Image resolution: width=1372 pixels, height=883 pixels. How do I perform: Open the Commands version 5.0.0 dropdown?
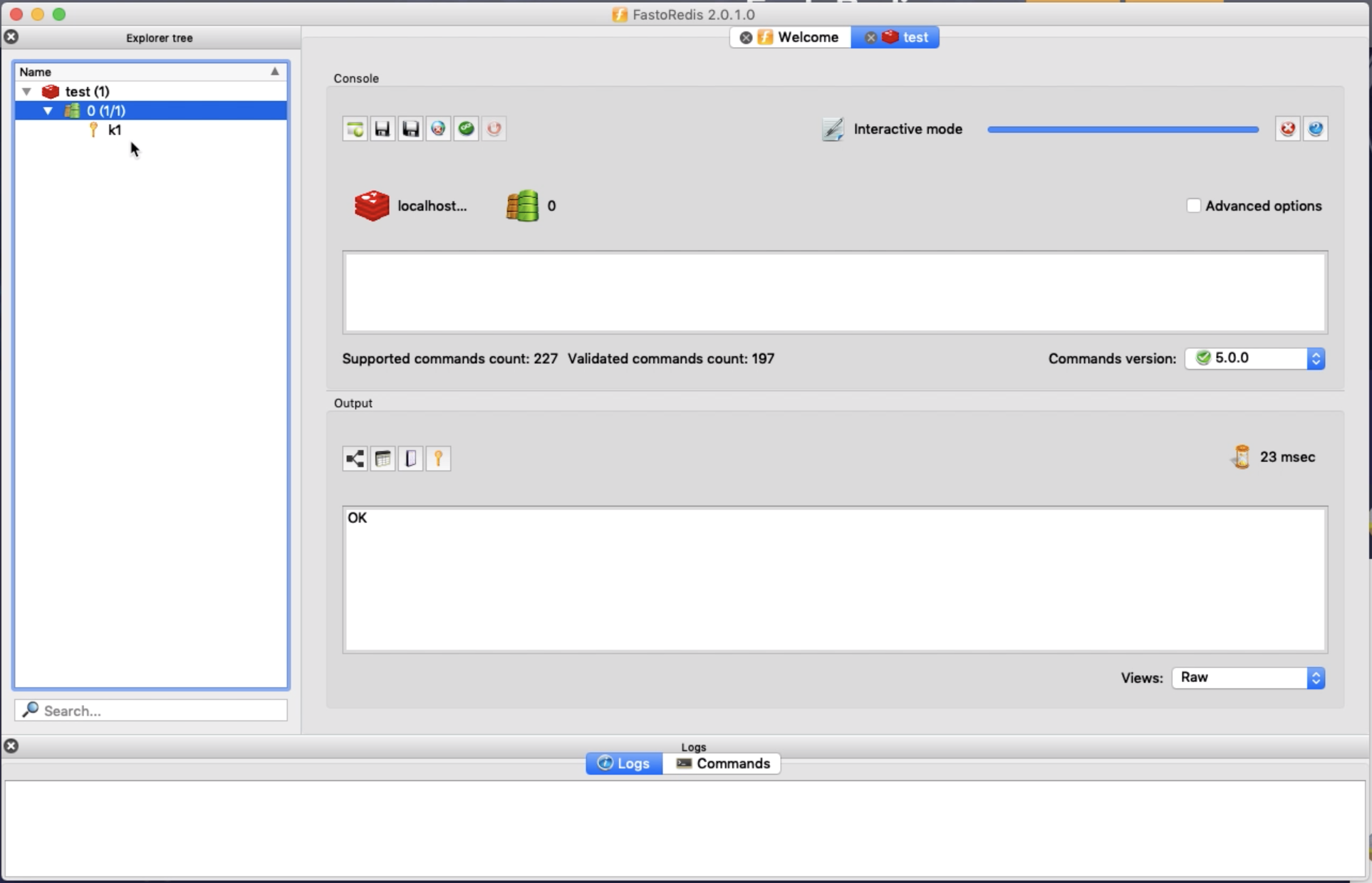click(1254, 358)
